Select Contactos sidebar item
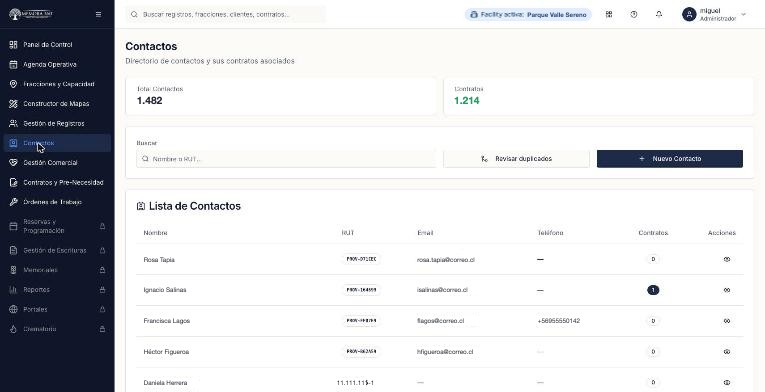Screen dimensions: 765x392 pyautogui.click(x=57, y=143)
